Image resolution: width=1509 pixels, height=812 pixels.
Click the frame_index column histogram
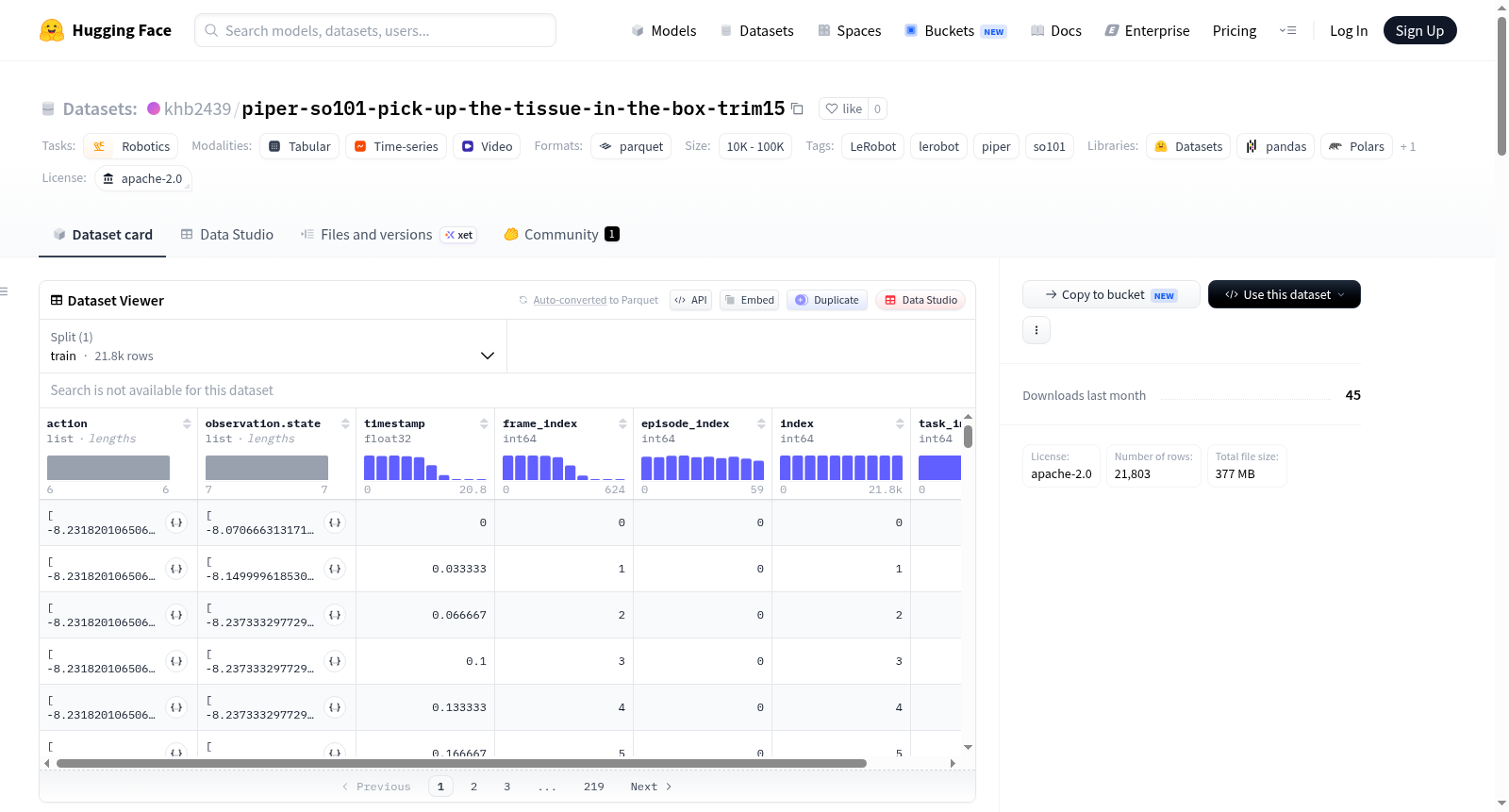coord(564,468)
